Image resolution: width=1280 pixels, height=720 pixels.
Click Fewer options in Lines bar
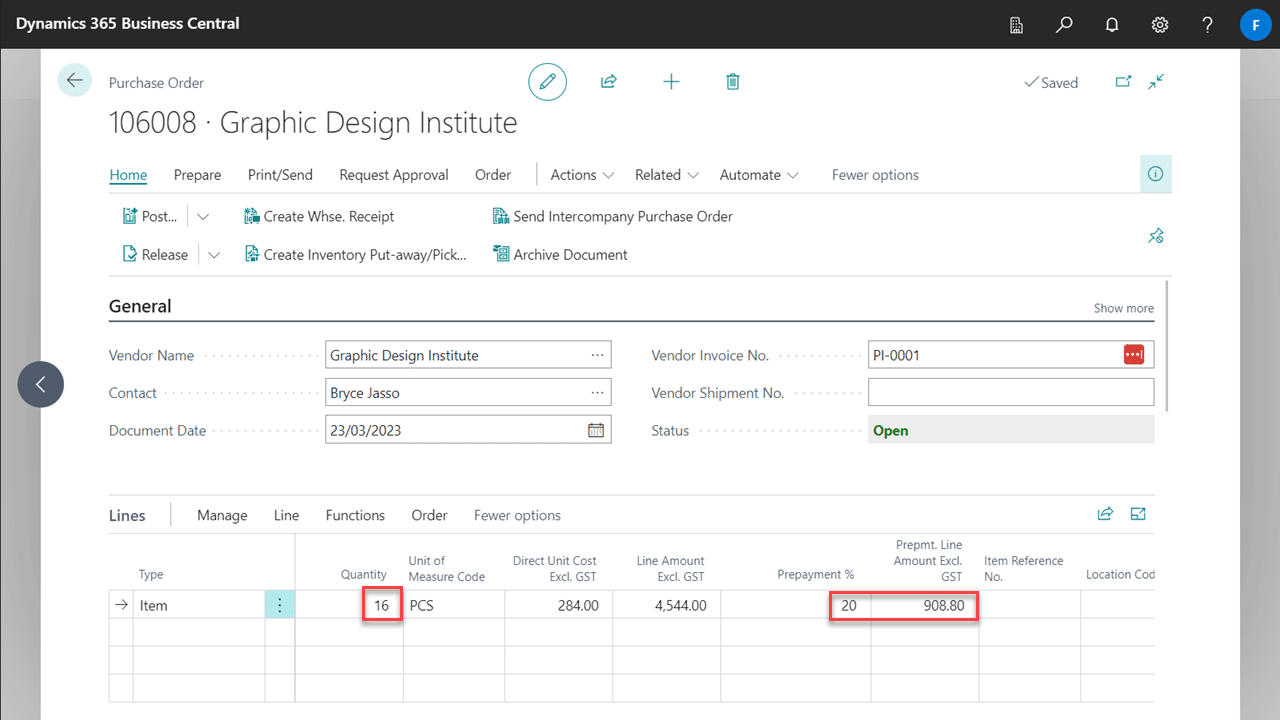click(517, 515)
